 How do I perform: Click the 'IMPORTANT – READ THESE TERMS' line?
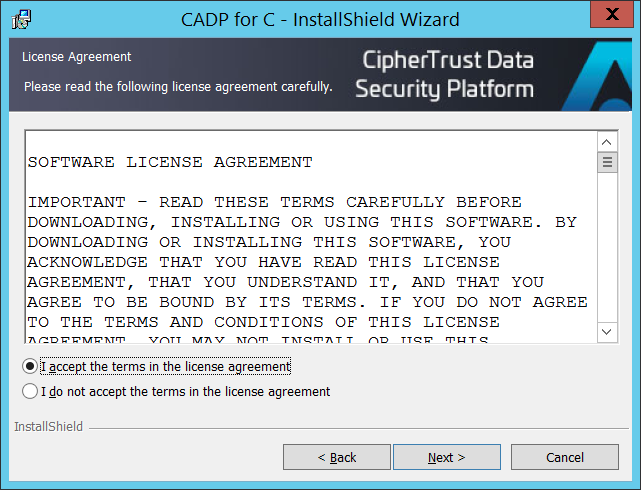point(274,202)
